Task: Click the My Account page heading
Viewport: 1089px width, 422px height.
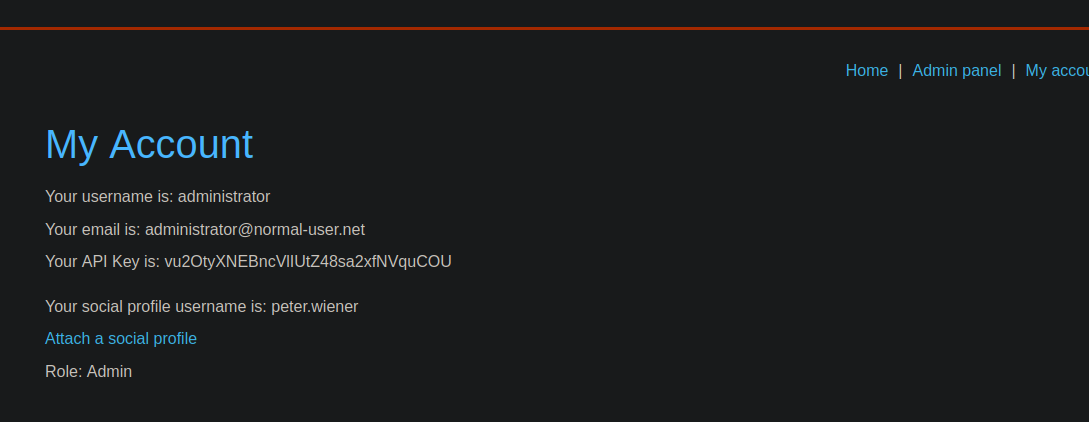Action: pyautogui.click(x=149, y=144)
